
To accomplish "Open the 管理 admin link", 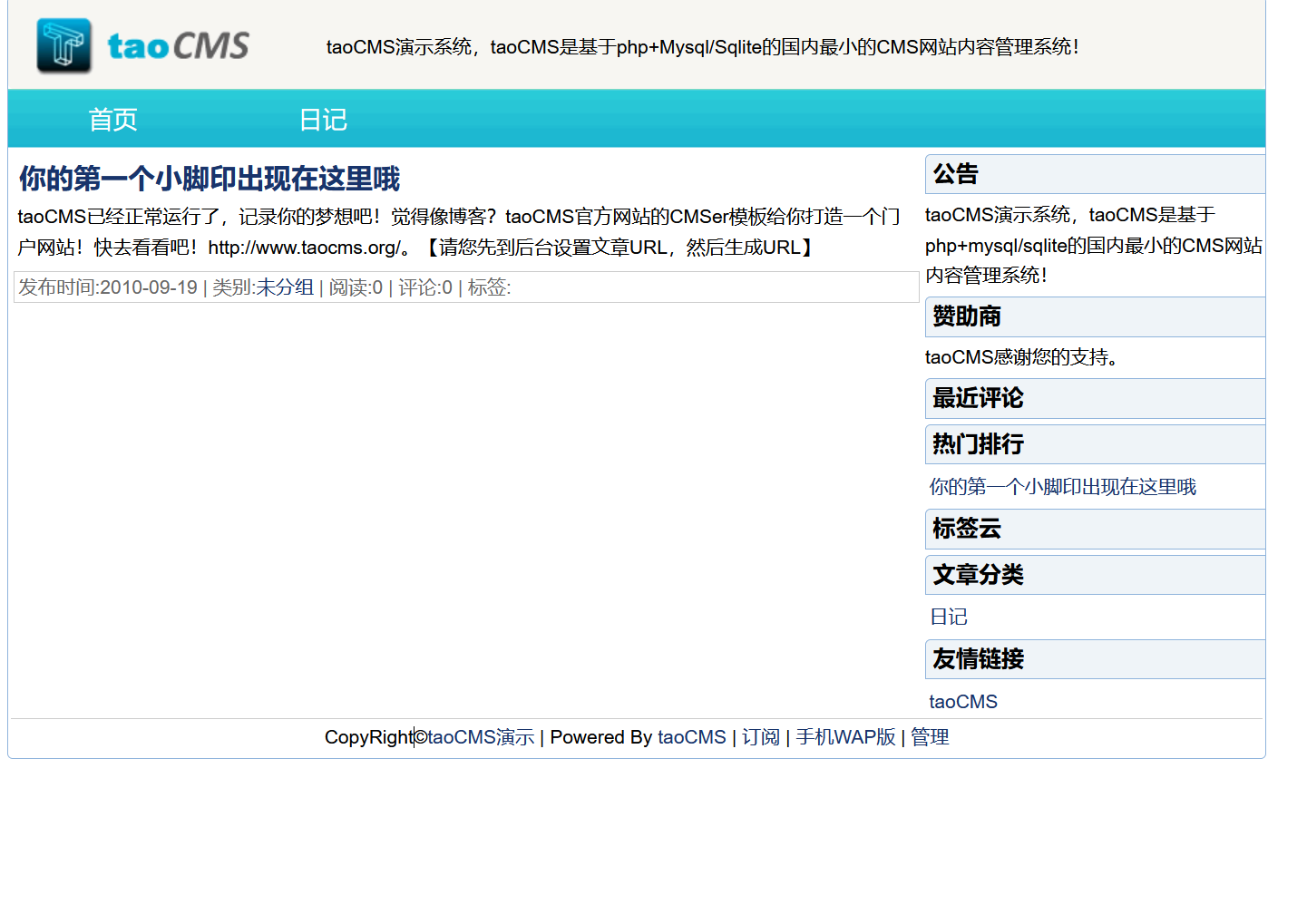I will point(930,737).
